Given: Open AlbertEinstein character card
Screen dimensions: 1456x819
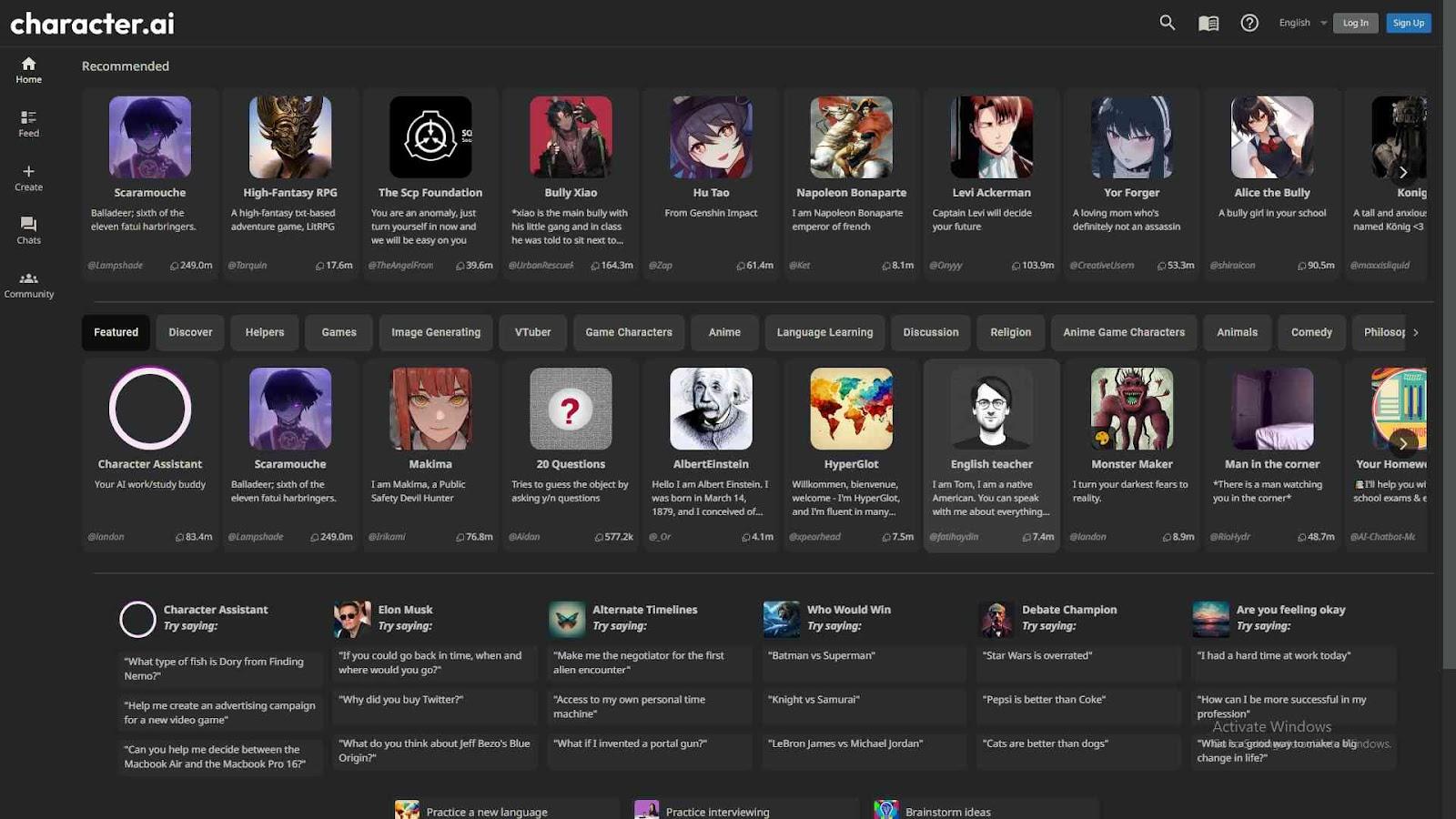Looking at the screenshot, I should point(711,455).
